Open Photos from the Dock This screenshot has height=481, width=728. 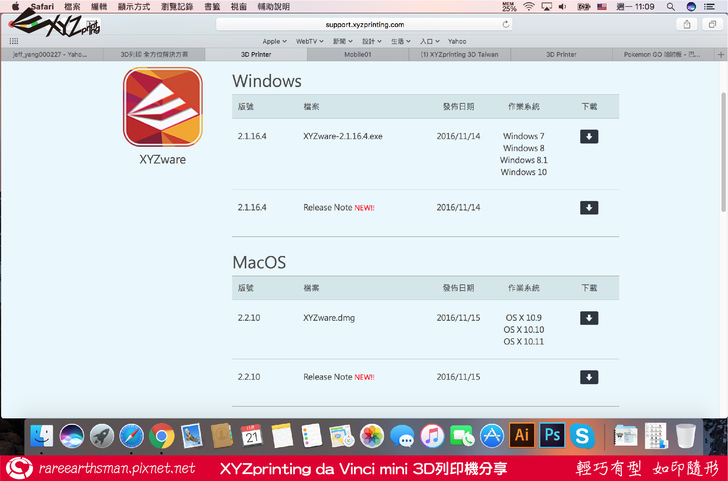click(372, 436)
